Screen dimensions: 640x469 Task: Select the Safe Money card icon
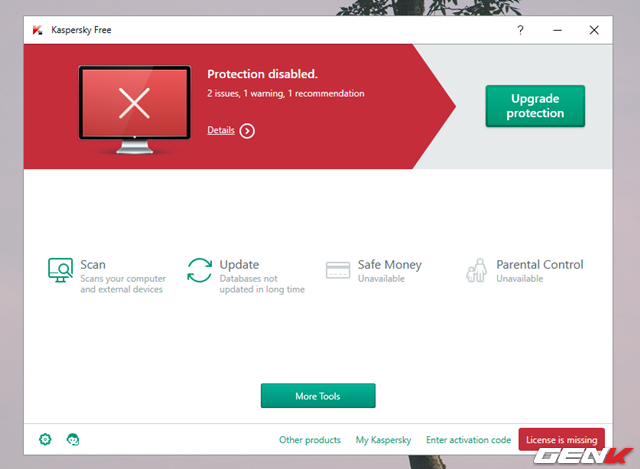339,270
